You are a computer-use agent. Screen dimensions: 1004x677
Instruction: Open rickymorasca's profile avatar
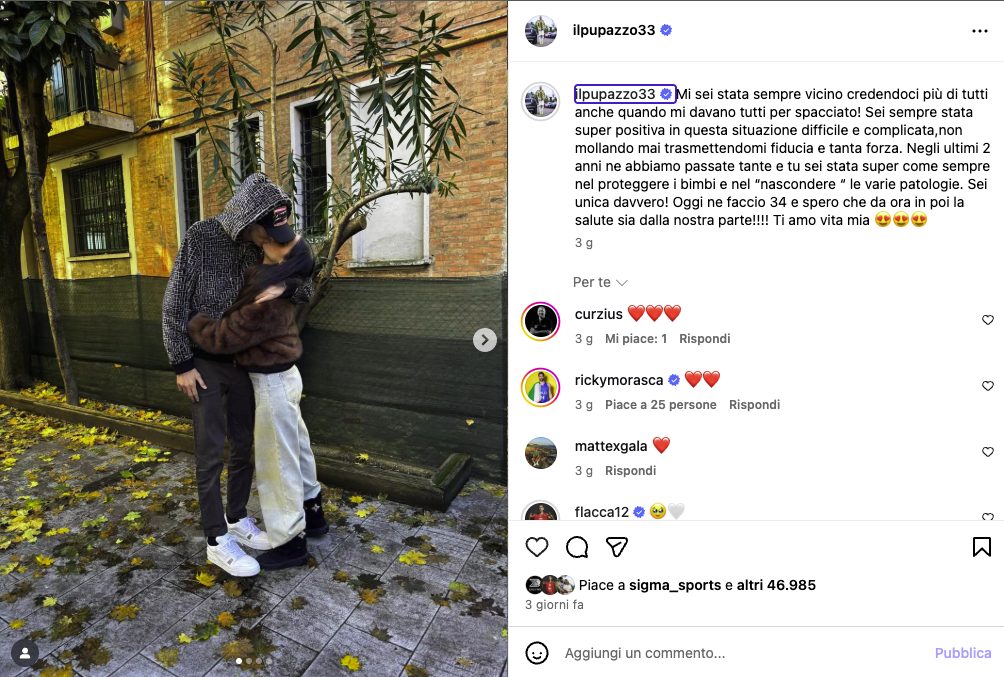point(540,387)
